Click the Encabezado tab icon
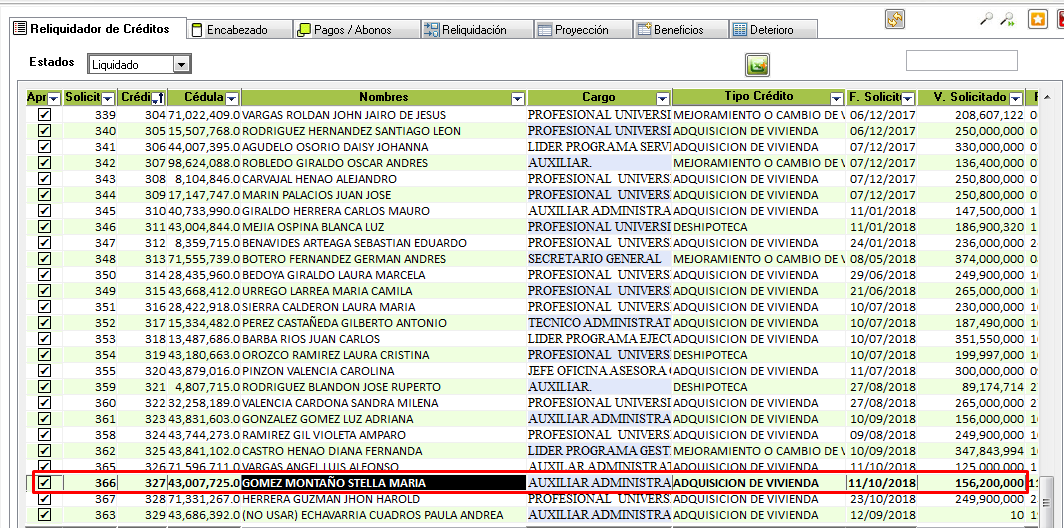This screenshot has height=528, width=1064. [197, 30]
